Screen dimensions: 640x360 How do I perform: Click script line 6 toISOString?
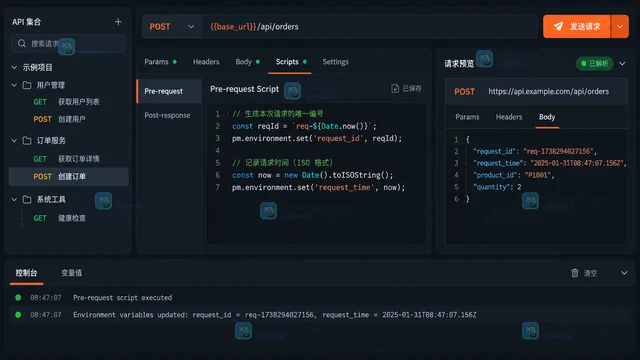point(312,175)
